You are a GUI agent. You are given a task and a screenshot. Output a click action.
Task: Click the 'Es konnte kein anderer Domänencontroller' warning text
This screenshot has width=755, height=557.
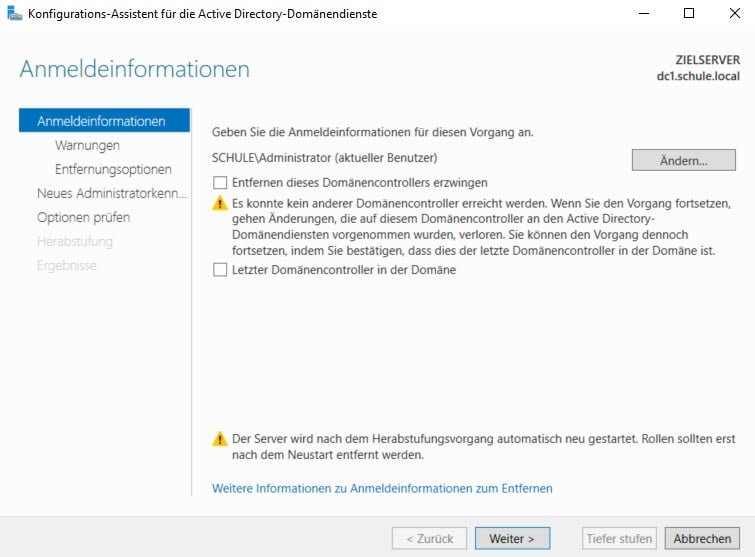click(x=483, y=227)
